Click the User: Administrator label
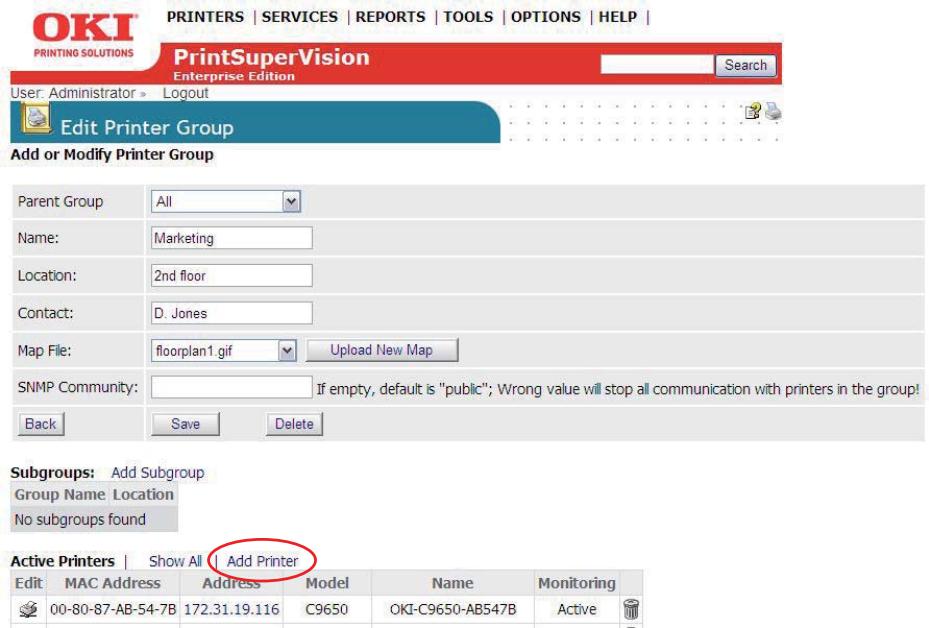Screen dimensions: 929x628 [x=73, y=93]
